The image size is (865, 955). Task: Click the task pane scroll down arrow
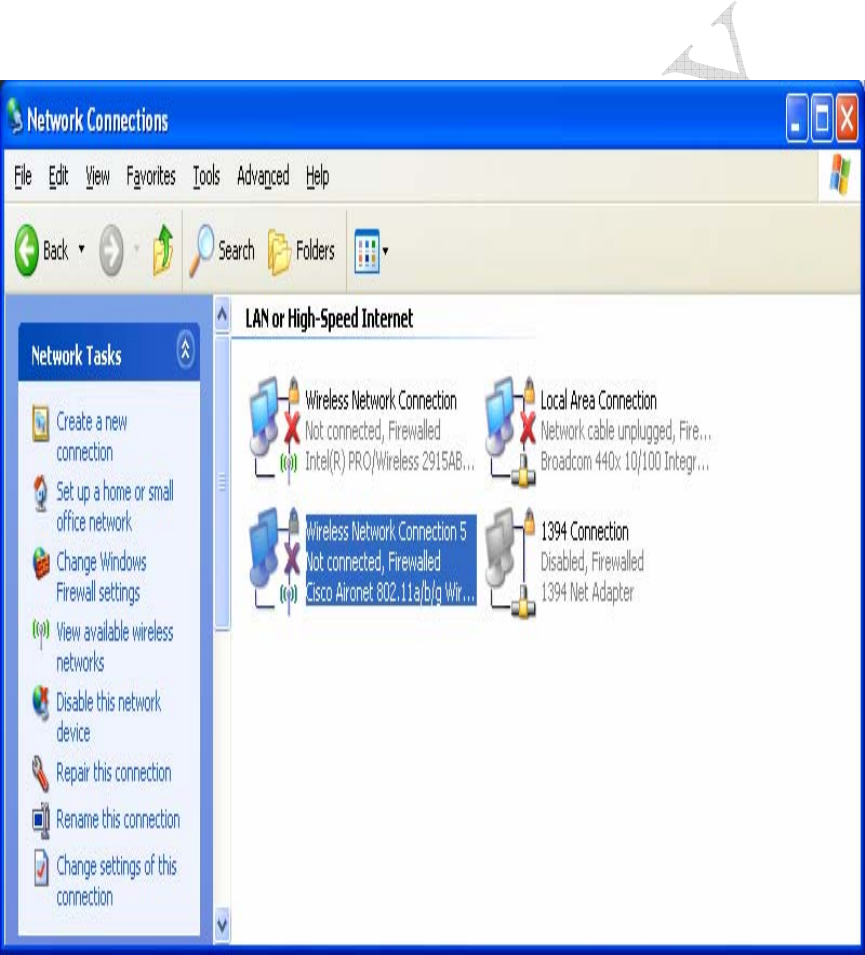pos(222,926)
